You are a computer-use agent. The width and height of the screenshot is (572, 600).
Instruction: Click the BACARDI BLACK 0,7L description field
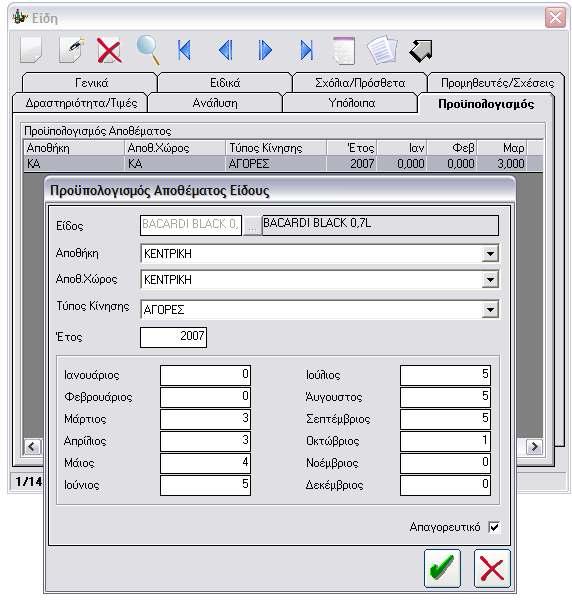380,225
